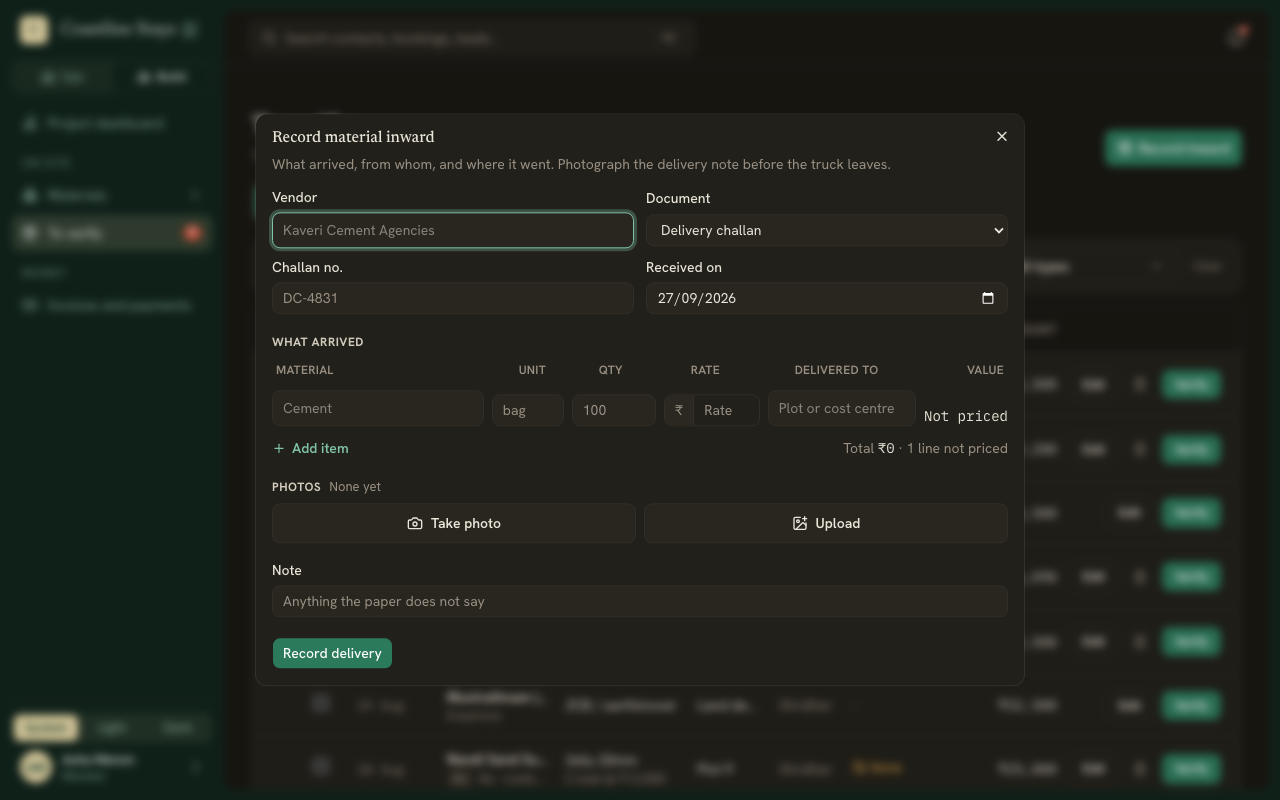The image size is (1280, 800).
Task: Click the image icon on Upload
Action: point(800,523)
